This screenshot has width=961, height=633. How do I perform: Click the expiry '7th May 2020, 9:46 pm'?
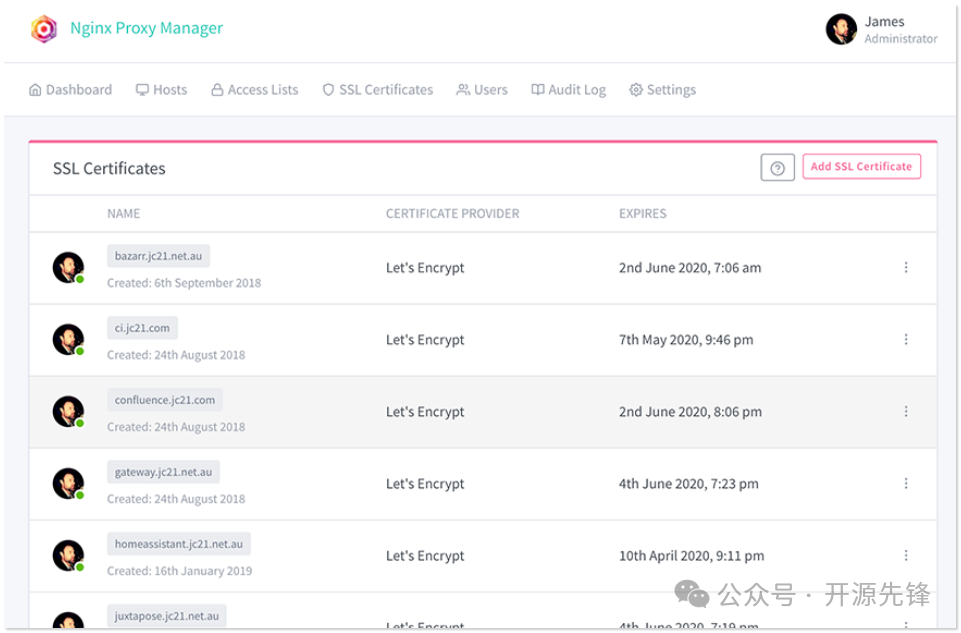[686, 340]
